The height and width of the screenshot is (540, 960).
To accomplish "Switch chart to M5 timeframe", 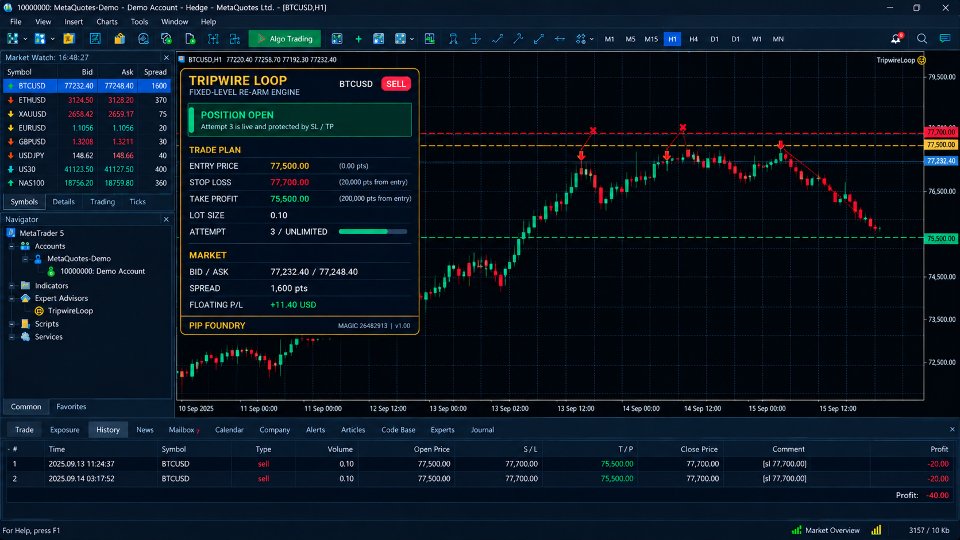I will [x=630, y=39].
